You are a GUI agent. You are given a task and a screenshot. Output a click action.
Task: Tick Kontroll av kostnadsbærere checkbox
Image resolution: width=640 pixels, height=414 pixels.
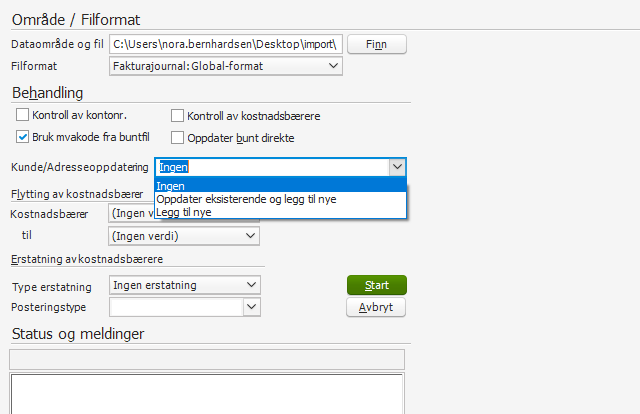[178, 116]
